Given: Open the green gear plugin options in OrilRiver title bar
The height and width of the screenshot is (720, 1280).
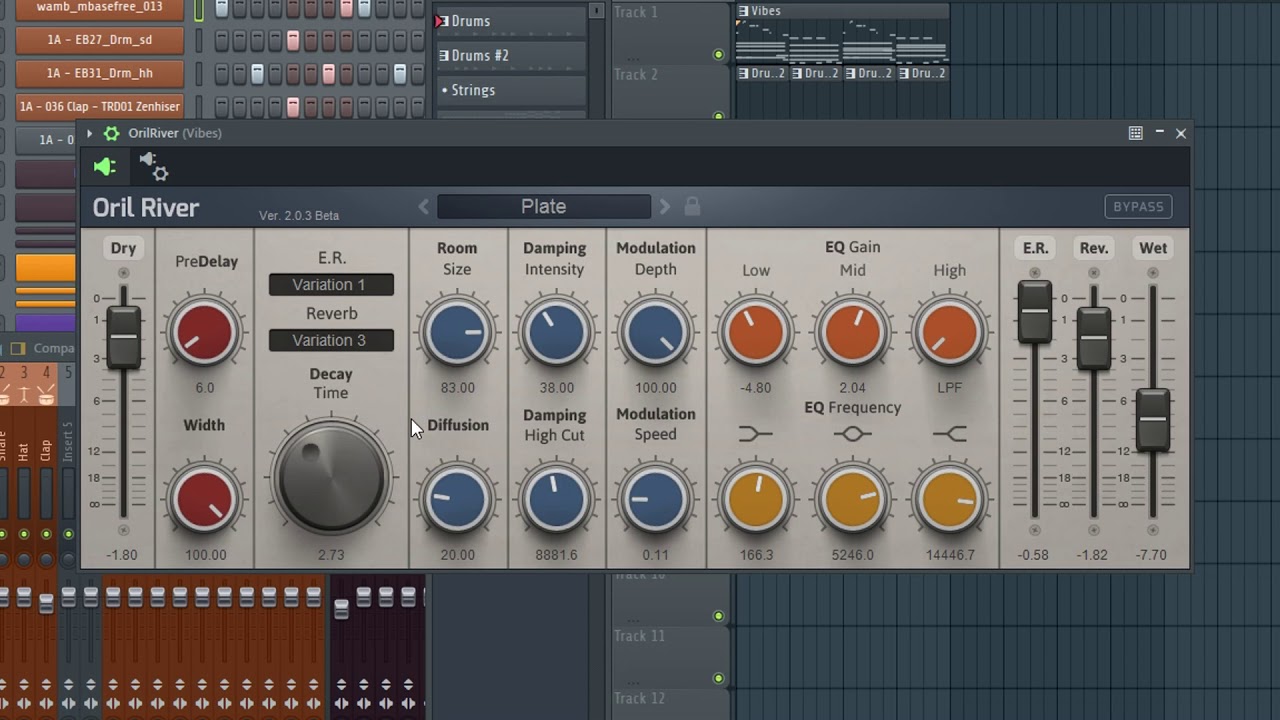Looking at the screenshot, I should coord(111,133).
